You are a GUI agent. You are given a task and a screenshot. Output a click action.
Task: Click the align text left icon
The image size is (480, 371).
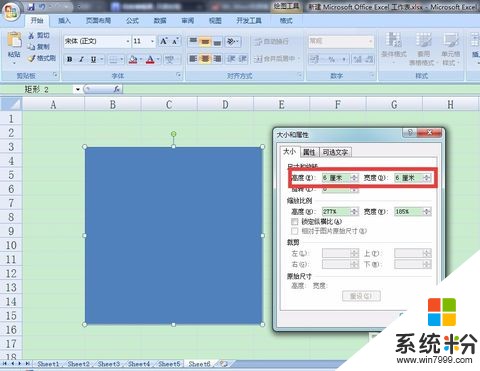pos(193,59)
